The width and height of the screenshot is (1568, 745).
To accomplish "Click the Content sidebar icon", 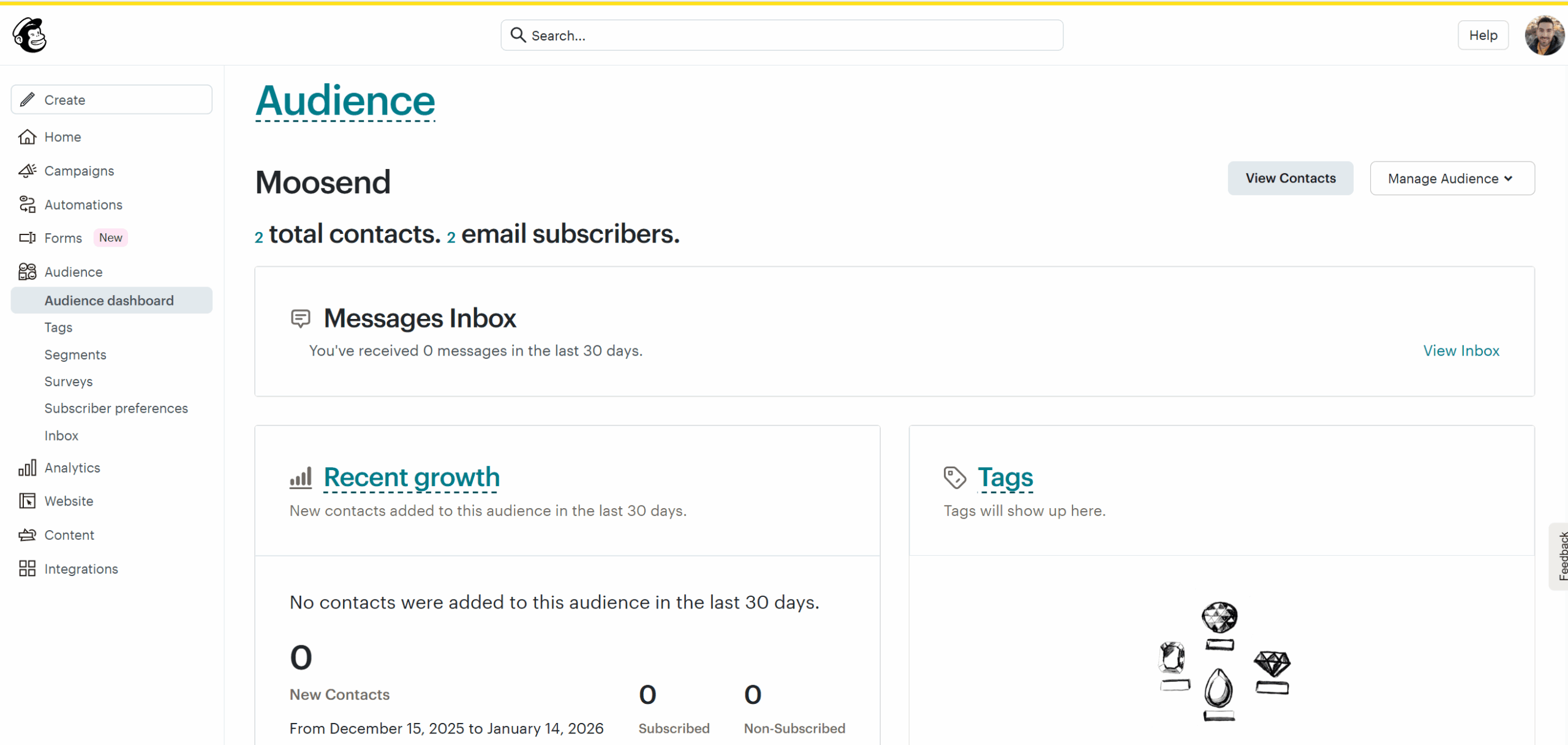I will [x=27, y=534].
